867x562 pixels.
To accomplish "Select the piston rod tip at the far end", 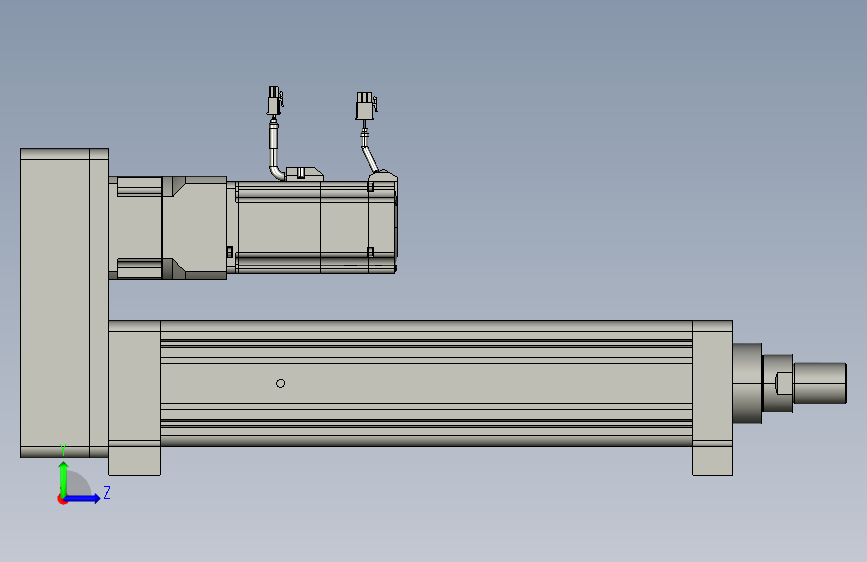I will tap(820, 383).
